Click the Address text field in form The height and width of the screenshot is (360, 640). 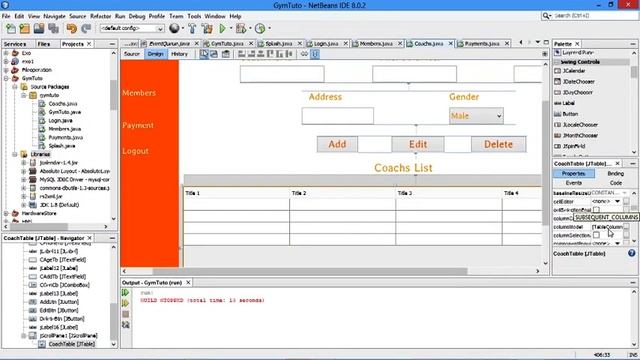coord(338,116)
